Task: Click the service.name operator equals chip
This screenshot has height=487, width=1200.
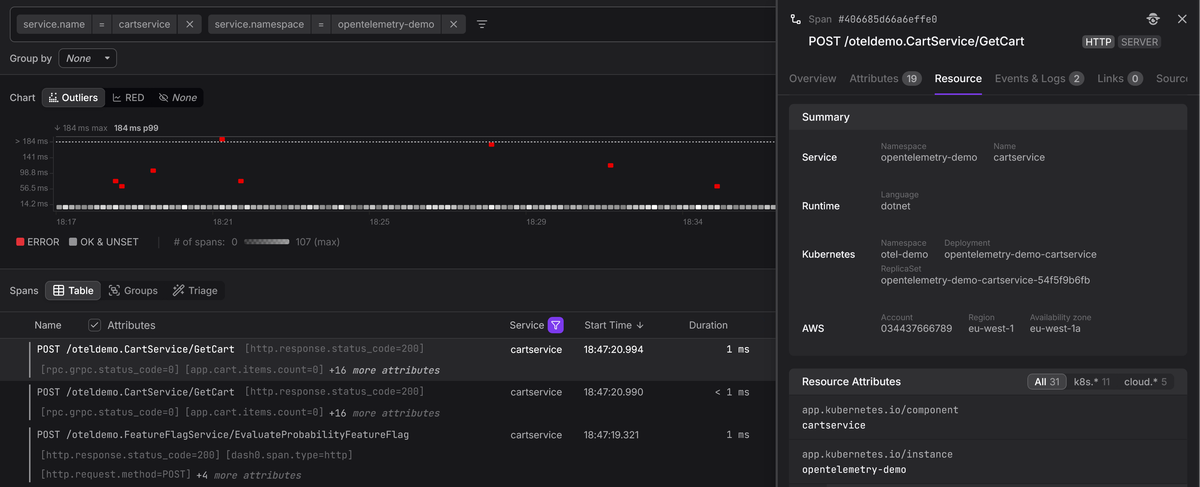Action: pyautogui.click(x=101, y=24)
